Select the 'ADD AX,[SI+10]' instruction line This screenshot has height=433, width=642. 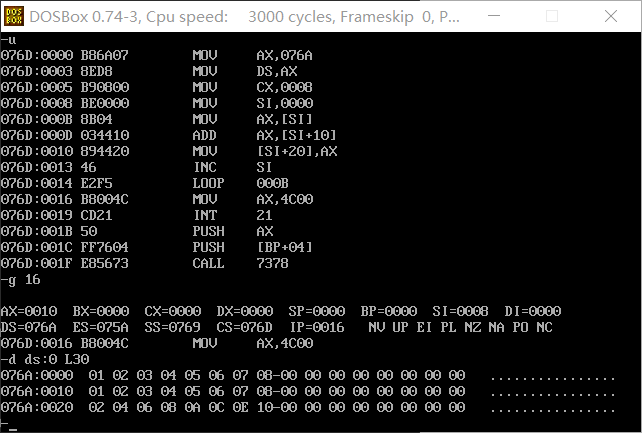tap(169, 135)
